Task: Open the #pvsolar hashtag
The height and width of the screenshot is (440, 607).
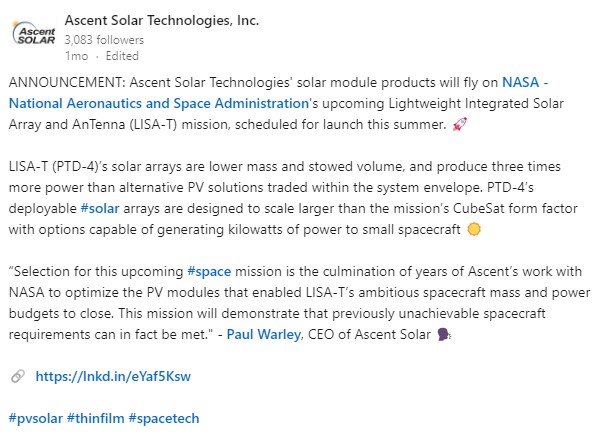Action: click(x=36, y=418)
